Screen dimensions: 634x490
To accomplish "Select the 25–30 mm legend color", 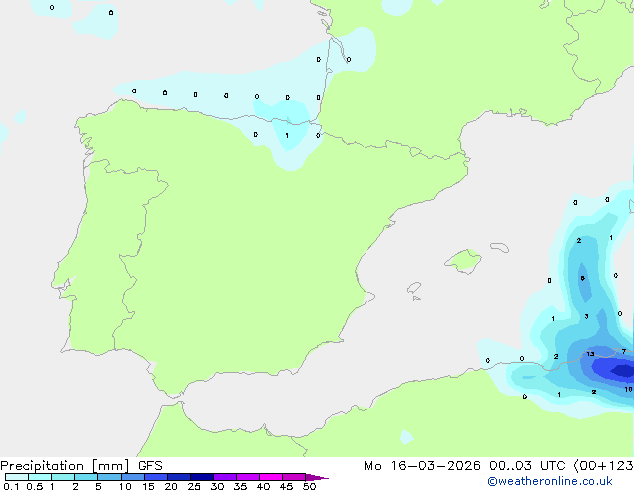I will click(202, 477).
